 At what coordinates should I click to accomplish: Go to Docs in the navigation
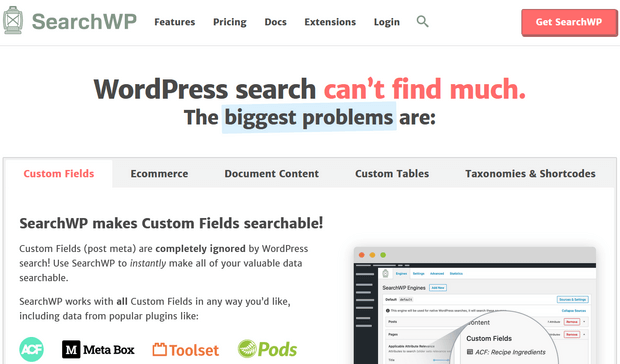tap(276, 22)
